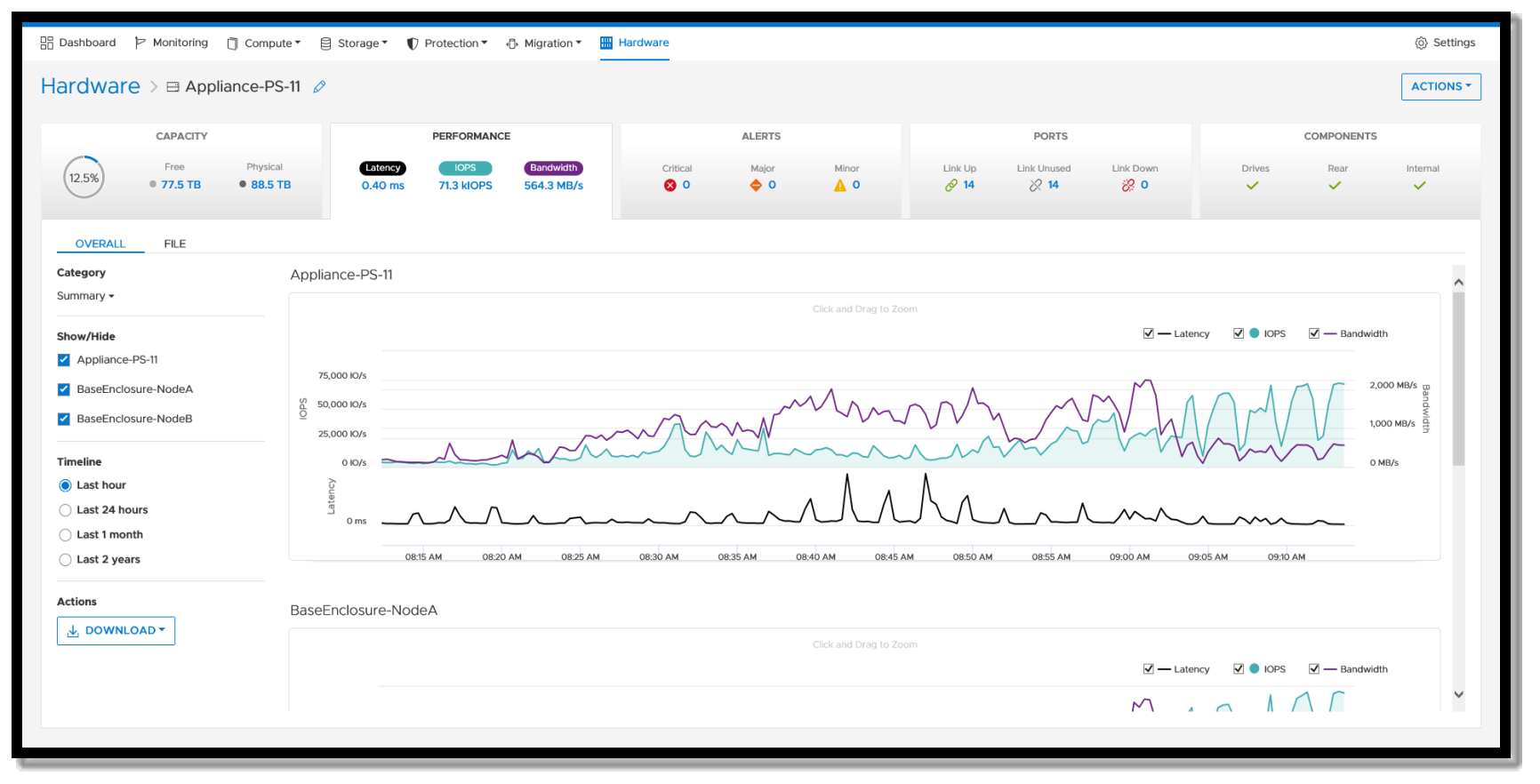The width and height of the screenshot is (1540, 784).
Task: Click the Dashboard grid icon
Action: 47,43
